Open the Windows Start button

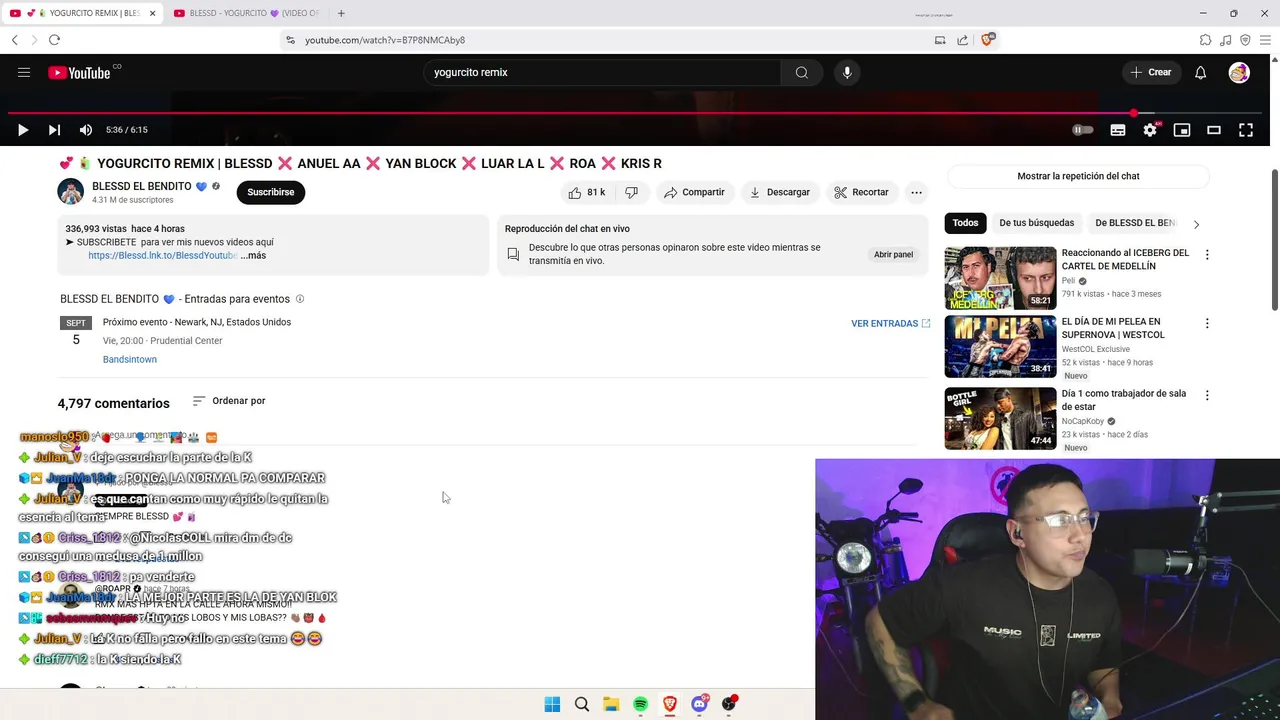552,704
